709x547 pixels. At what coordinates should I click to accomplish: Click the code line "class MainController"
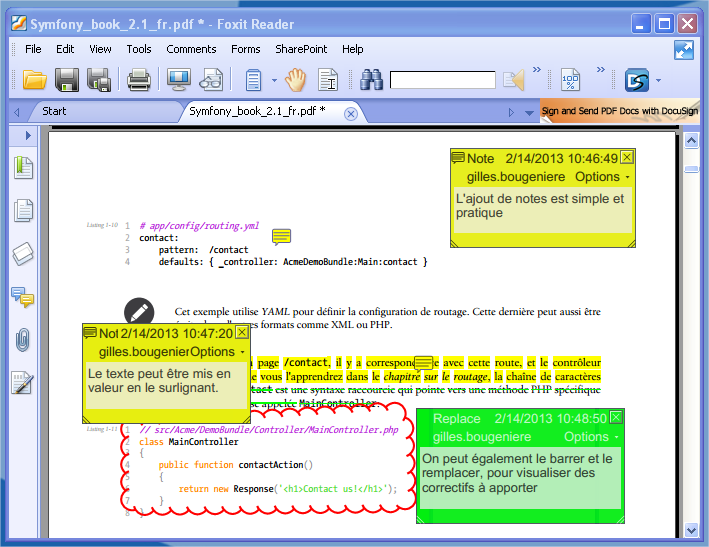pyautogui.click(x=189, y=442)
